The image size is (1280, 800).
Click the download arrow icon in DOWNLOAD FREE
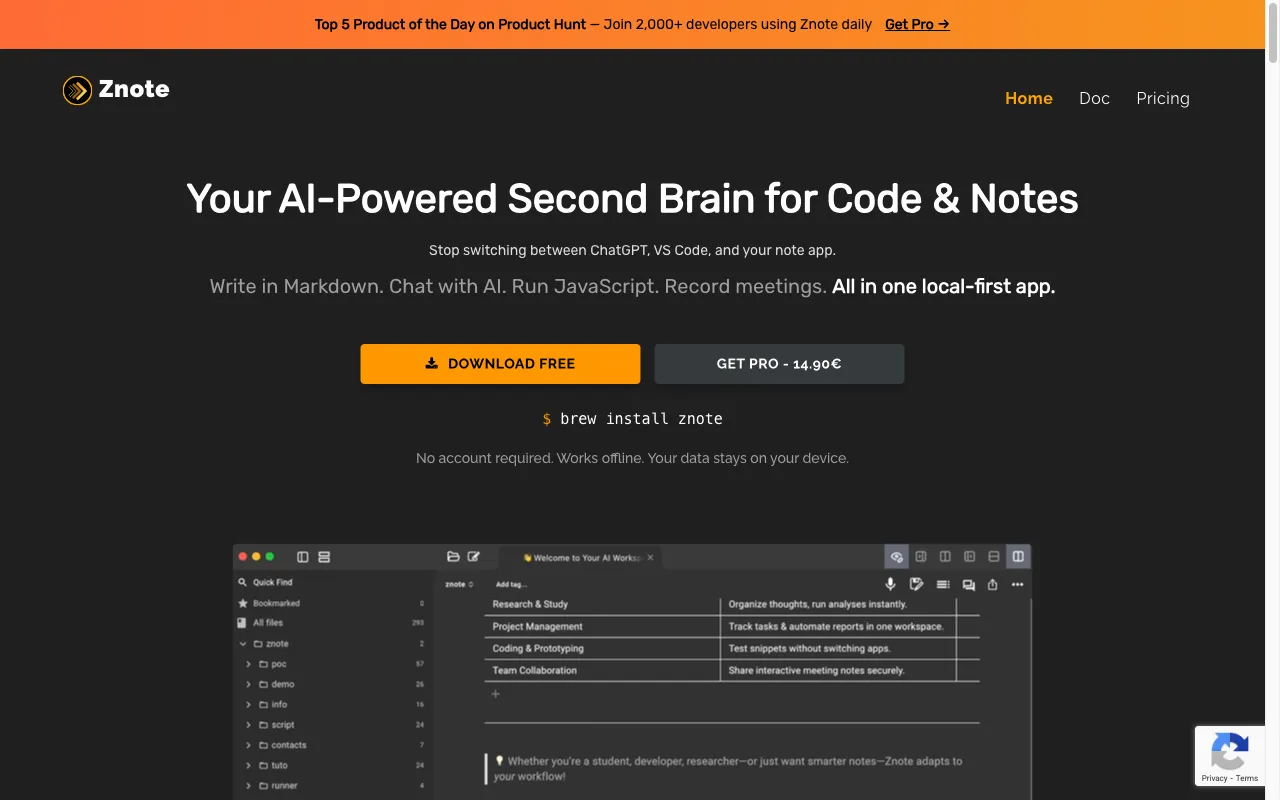(x=432, y=364)
